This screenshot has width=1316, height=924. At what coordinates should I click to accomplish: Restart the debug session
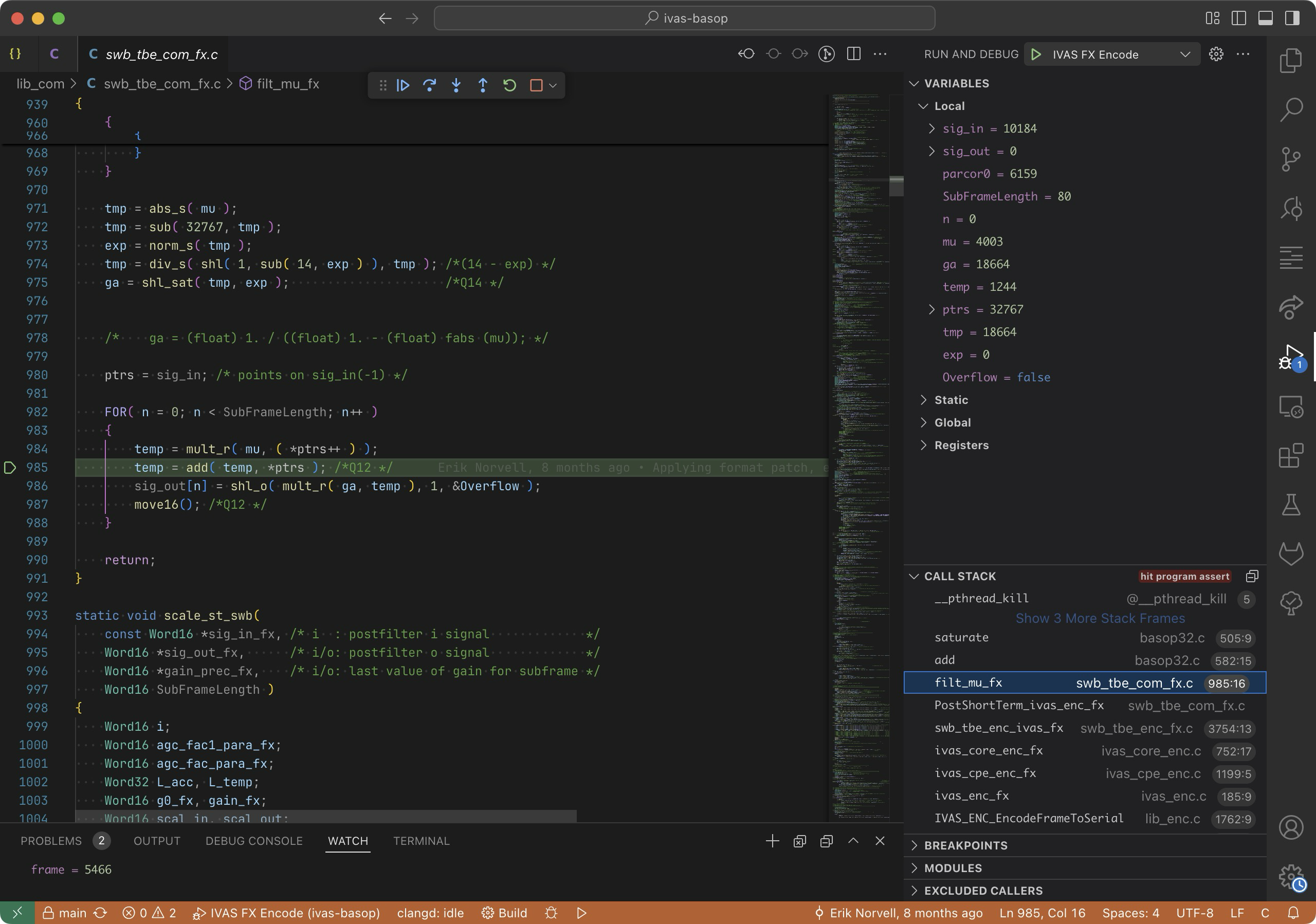(x=509, y=85)
